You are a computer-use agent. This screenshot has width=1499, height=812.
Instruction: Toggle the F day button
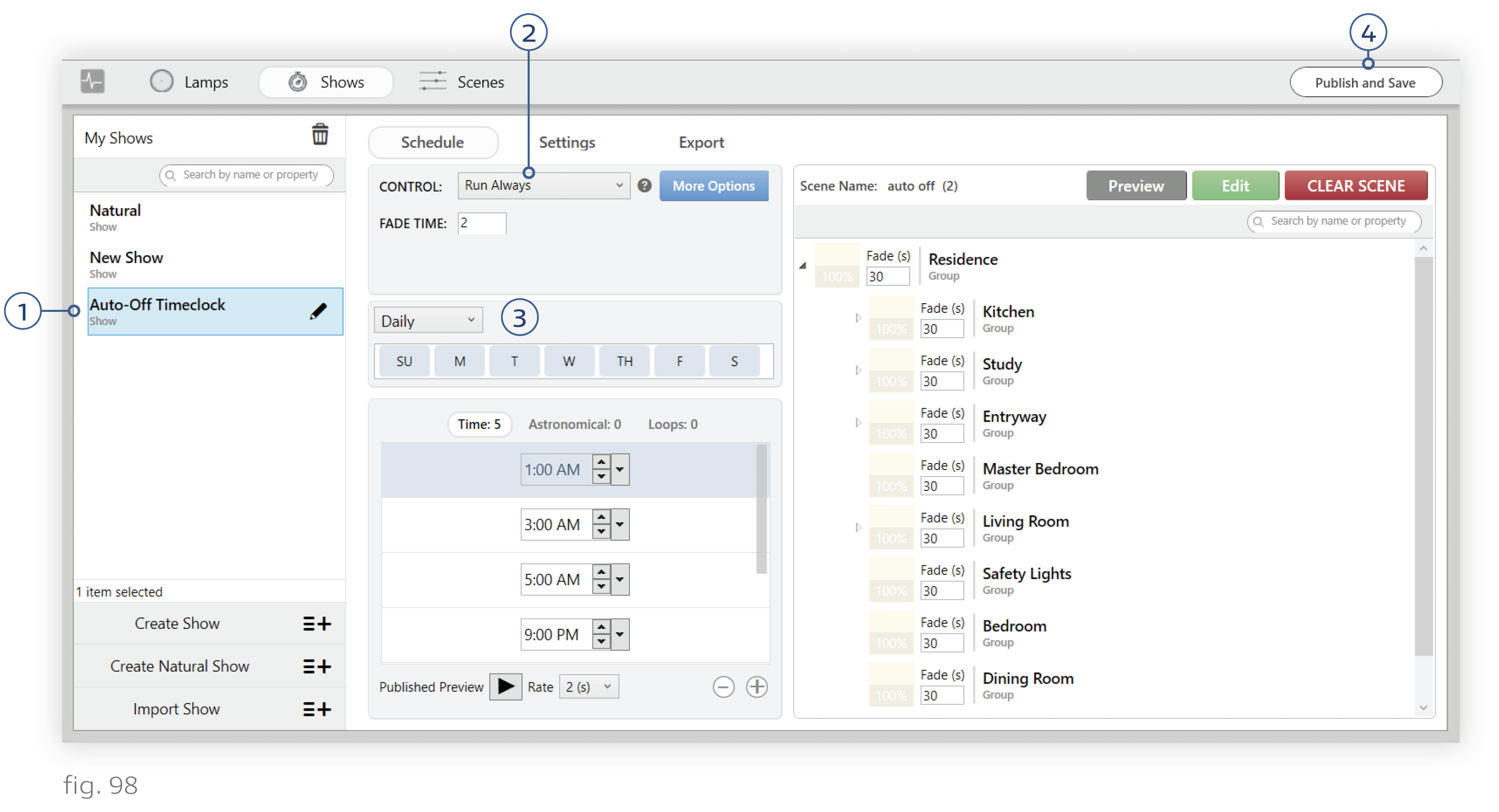pos(679,361)
